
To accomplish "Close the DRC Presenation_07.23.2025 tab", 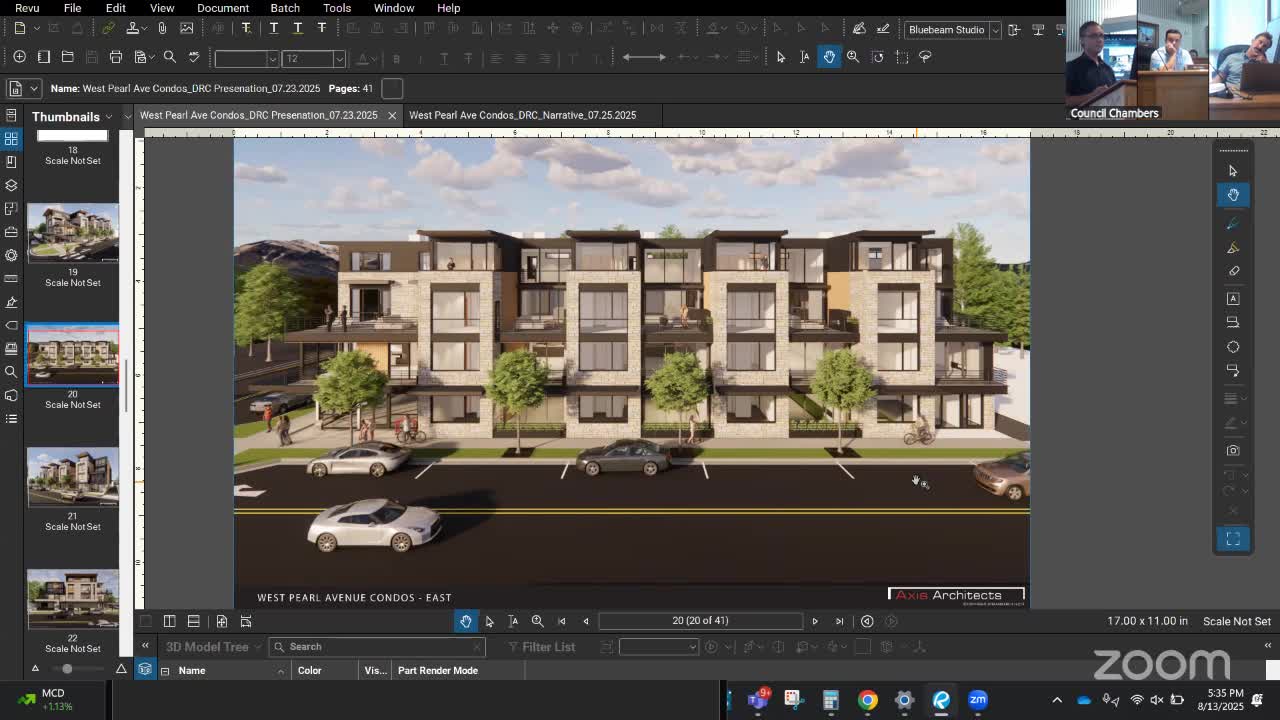I will coord(392,115).
